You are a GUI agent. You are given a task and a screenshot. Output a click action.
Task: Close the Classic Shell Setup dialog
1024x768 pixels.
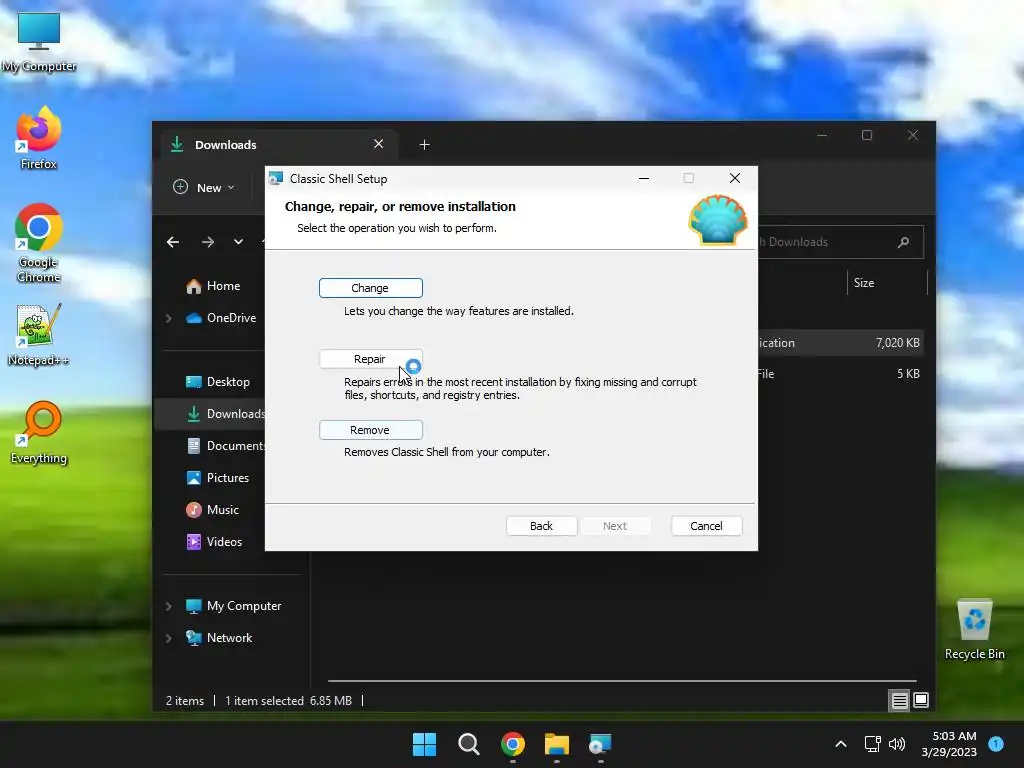click(735, 178)
